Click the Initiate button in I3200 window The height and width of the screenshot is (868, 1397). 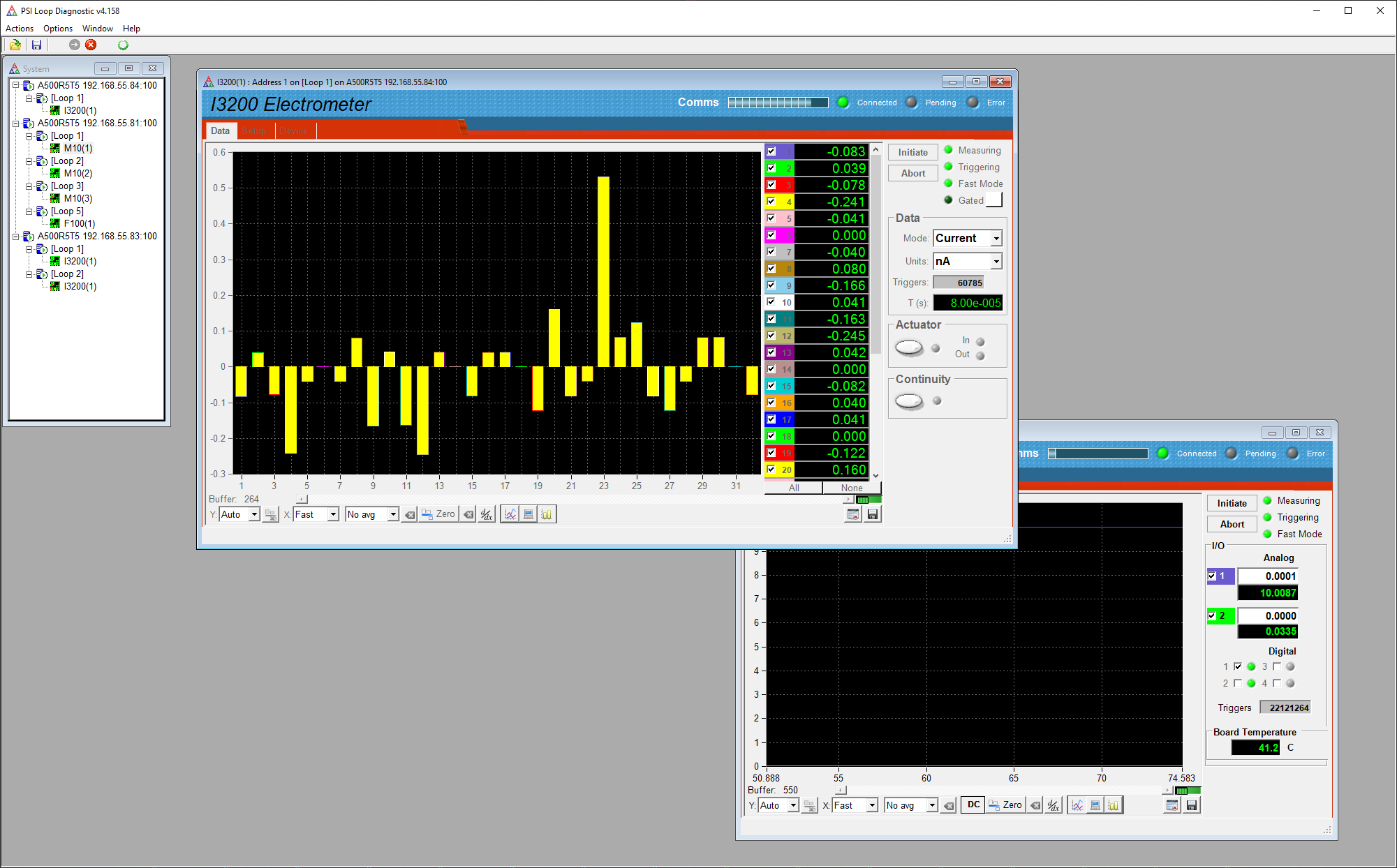[912, 152]
